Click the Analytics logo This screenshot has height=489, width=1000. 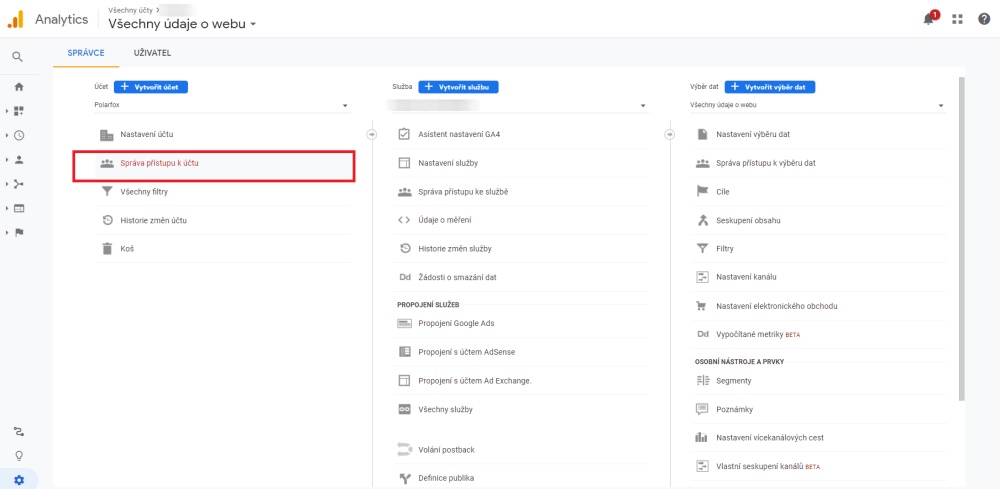[x=15, y=19]
